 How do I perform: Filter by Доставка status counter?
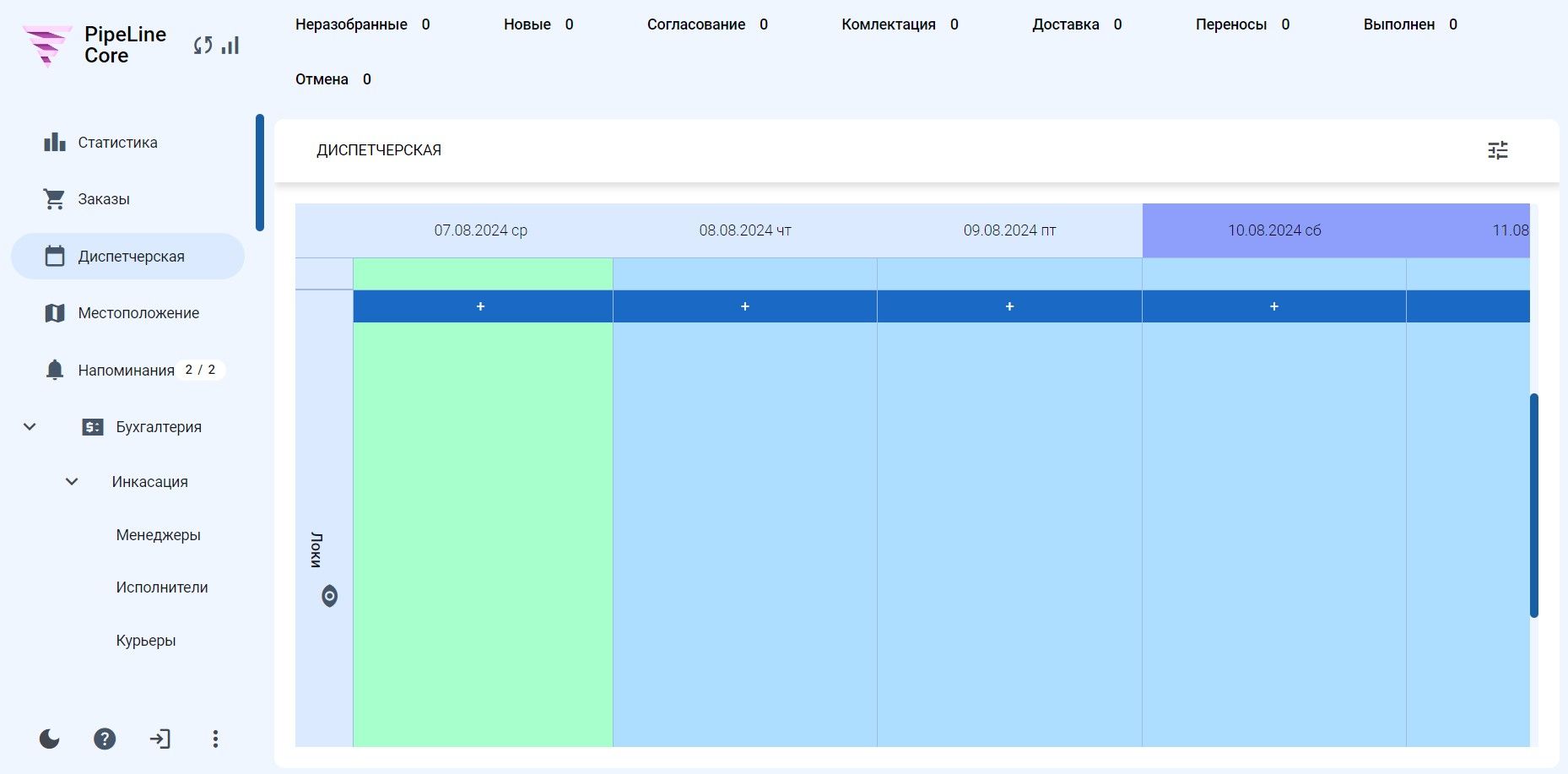[x=1078, y=24]
